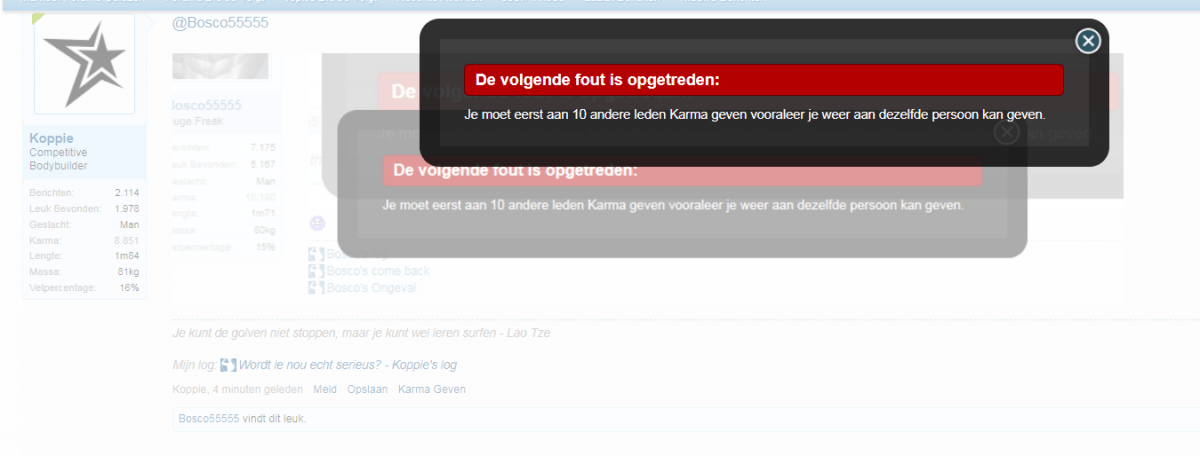1200x456 pixels.
Task: Open Koppie's username profile link
Action: click(x=52, y=138)
